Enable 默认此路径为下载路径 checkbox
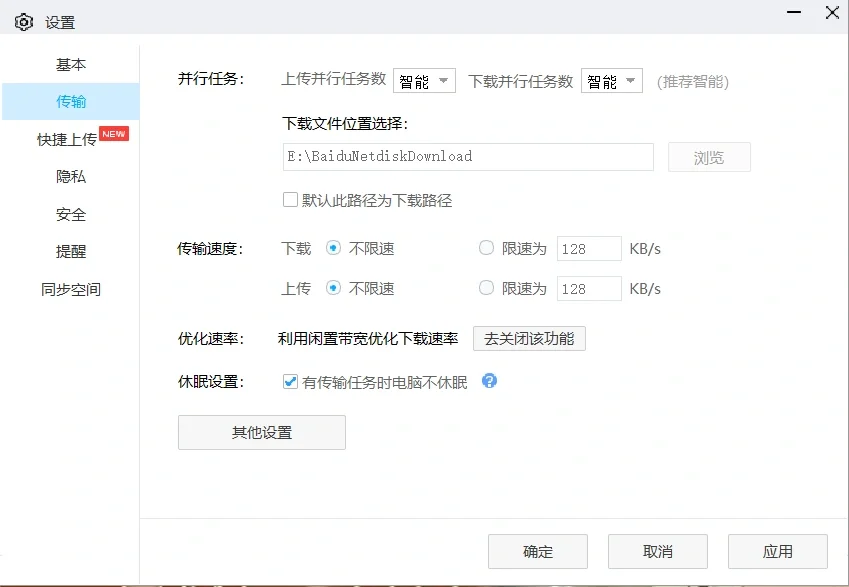Image resolution: width=849 pixels, height=587 pixels. (289, 199)
